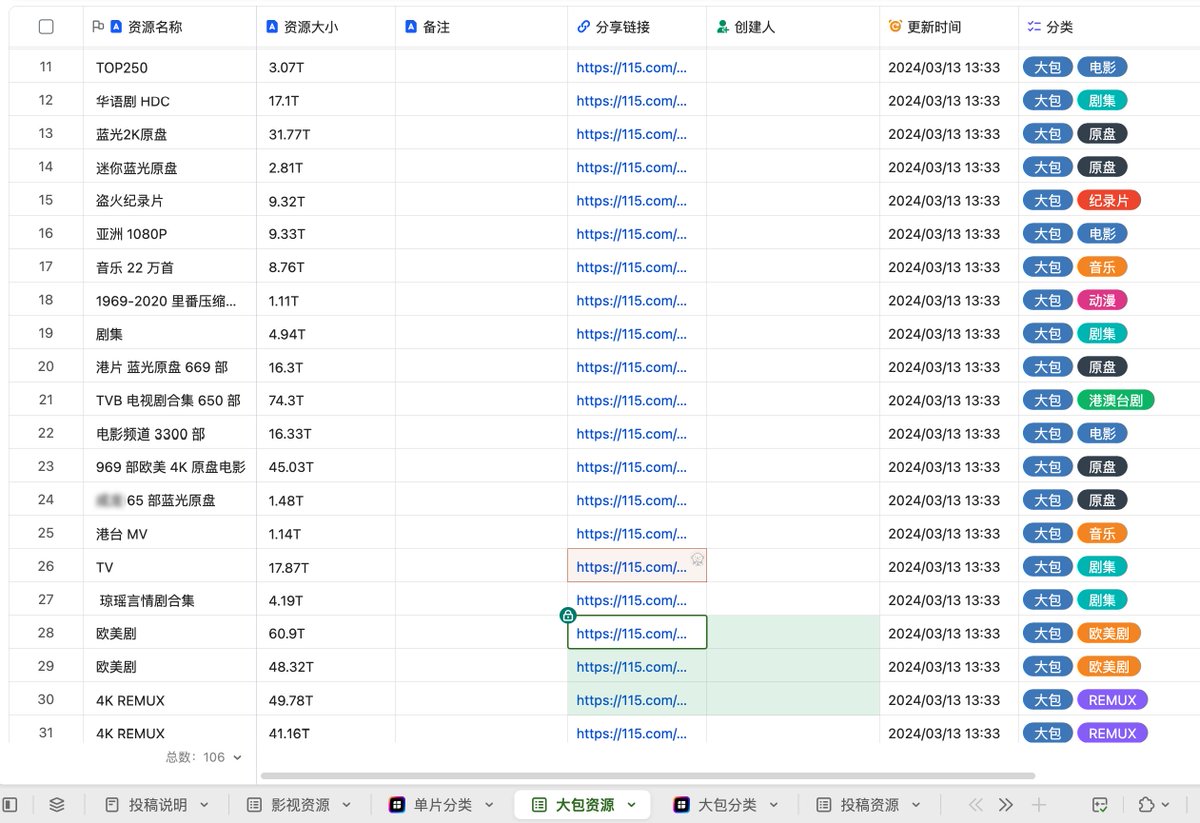The width and height of the screenshot is (1200, 823).
Task: Click the person icon on the 创建人 column header
Action: tap(722, 27)
